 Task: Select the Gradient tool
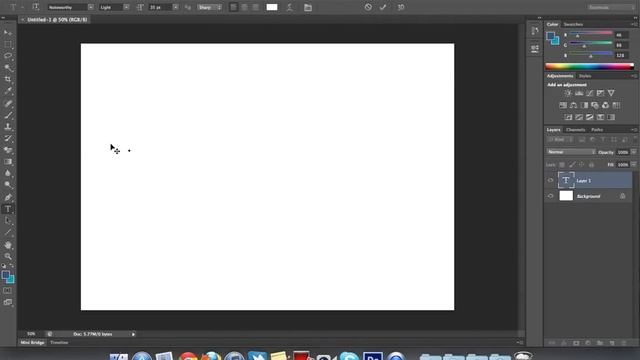[x=8, y=162]
